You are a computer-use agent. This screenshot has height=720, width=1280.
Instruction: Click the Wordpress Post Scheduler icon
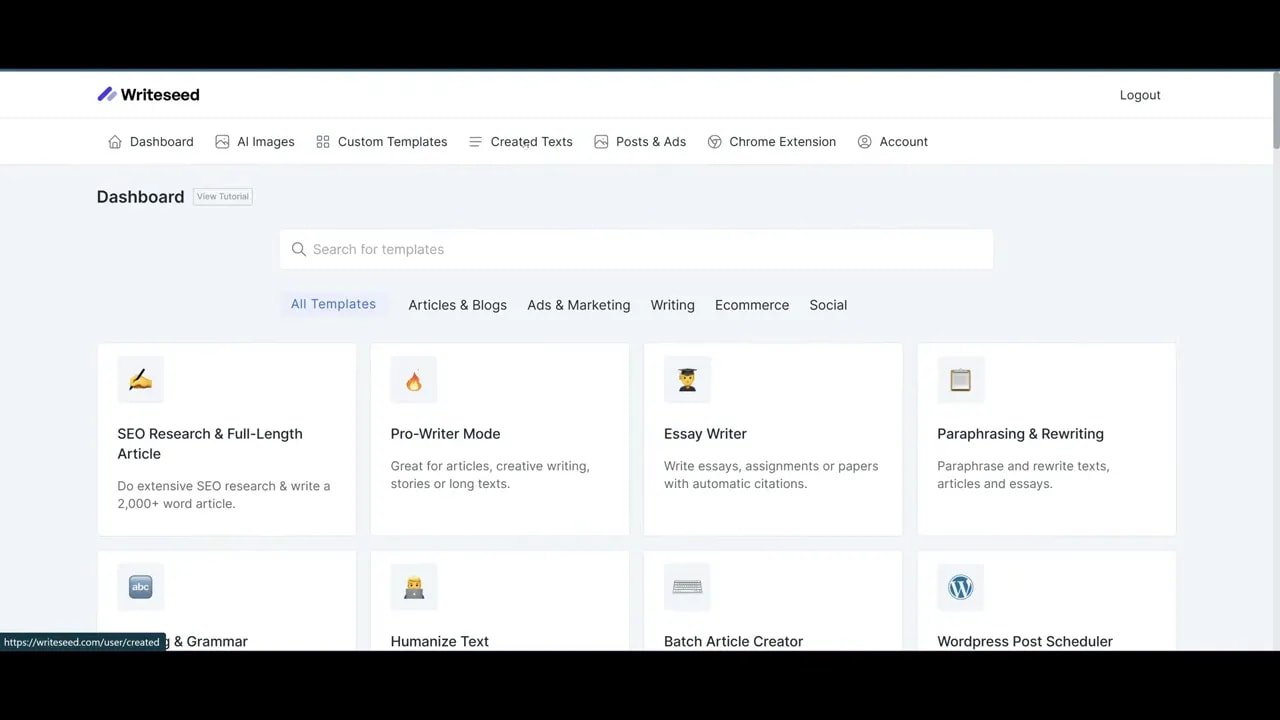960,587
